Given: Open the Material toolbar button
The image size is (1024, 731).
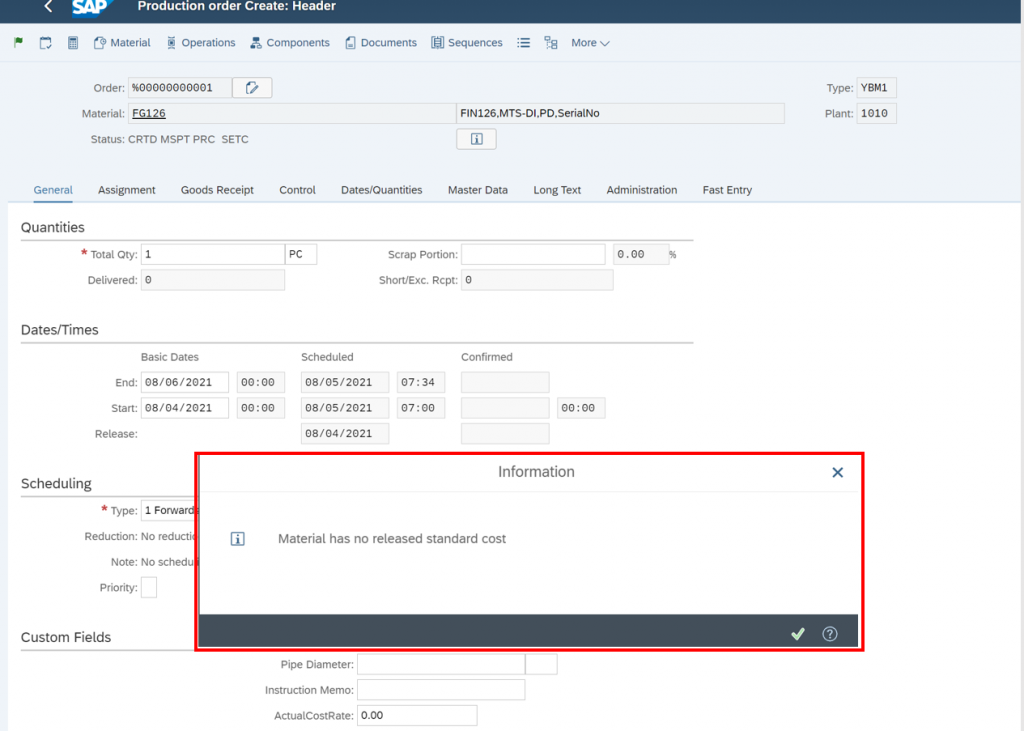Looking at the screenshot, I should (122, 42).
